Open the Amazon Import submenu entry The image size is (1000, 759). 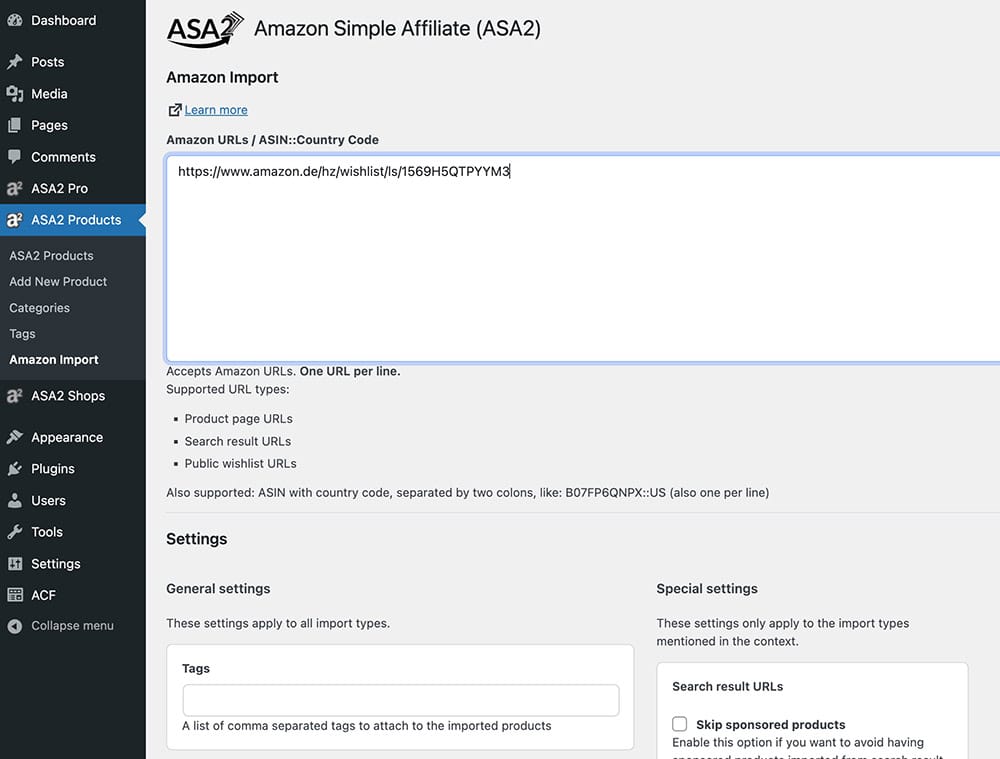(53, 359)
